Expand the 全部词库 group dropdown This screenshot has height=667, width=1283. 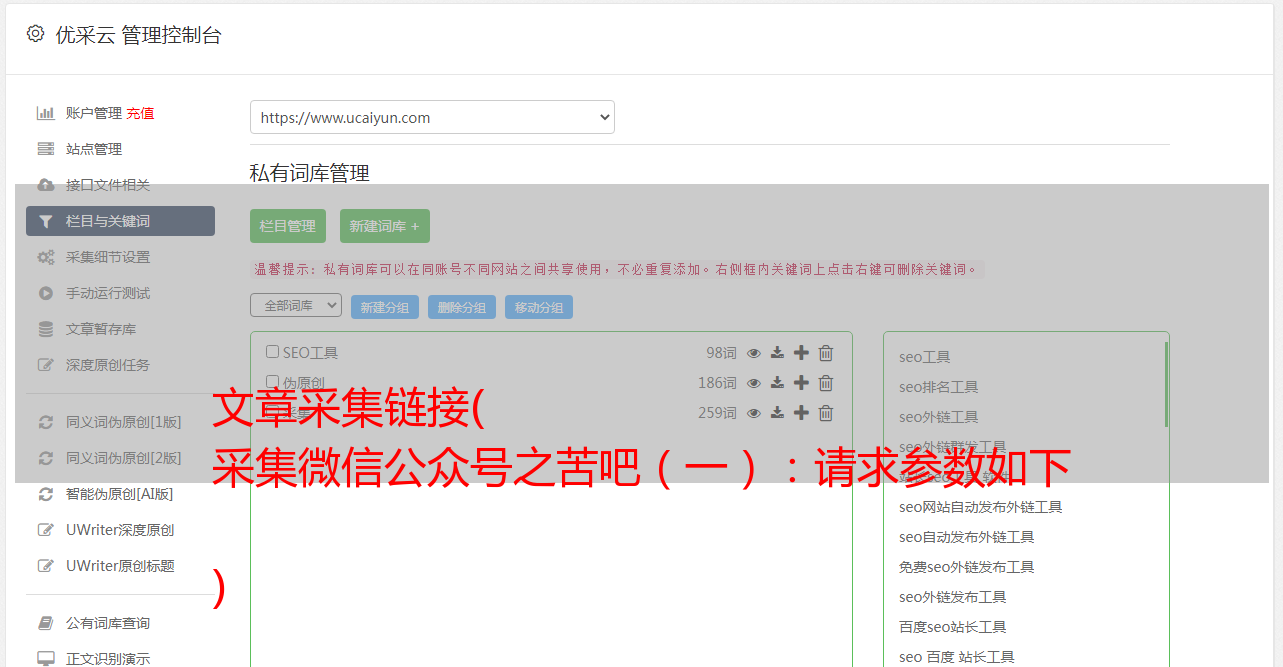coord(296,306)
